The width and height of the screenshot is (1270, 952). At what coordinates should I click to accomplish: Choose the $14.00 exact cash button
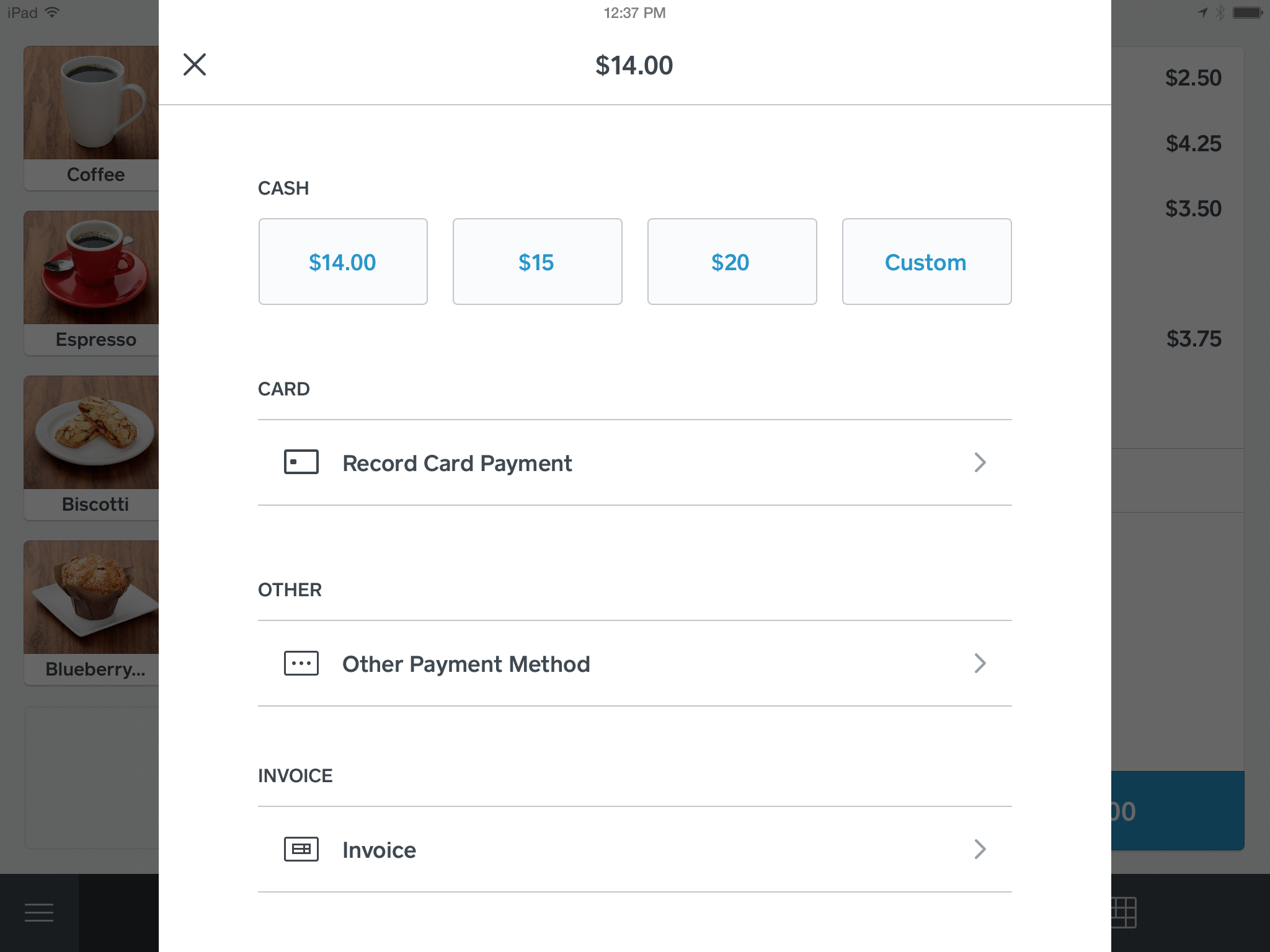point(343,262)
